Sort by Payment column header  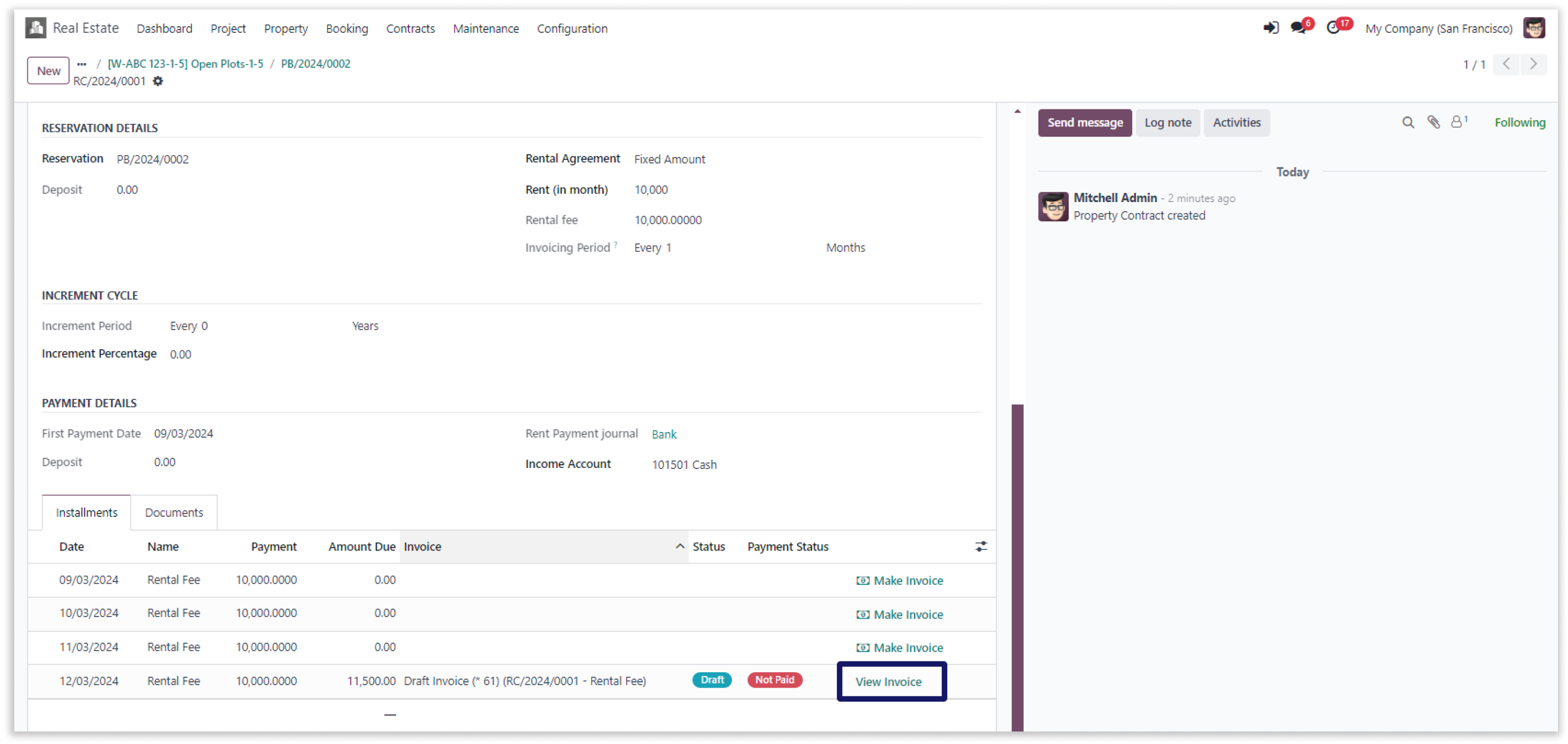(x=273, y=547)
